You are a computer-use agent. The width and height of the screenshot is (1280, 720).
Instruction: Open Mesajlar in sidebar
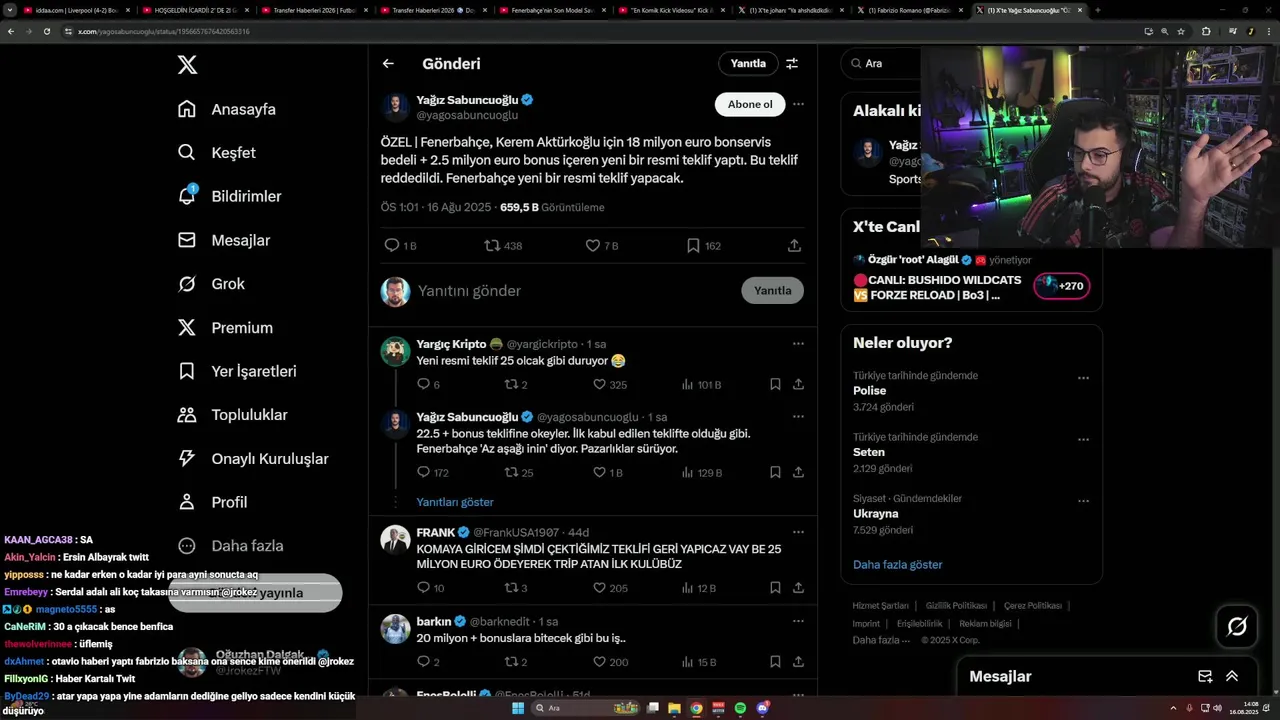tap(223, 240)
